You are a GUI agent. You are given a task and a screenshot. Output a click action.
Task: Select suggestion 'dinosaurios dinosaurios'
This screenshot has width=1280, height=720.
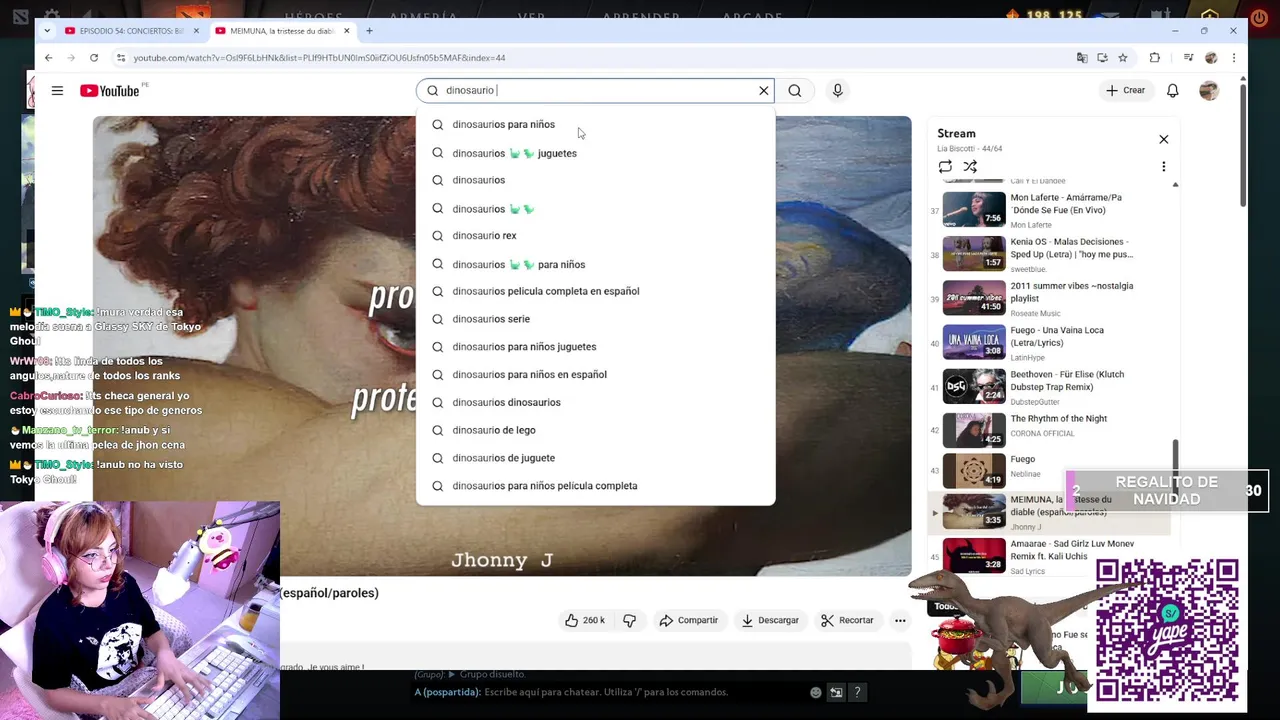(x=596, y=402)
